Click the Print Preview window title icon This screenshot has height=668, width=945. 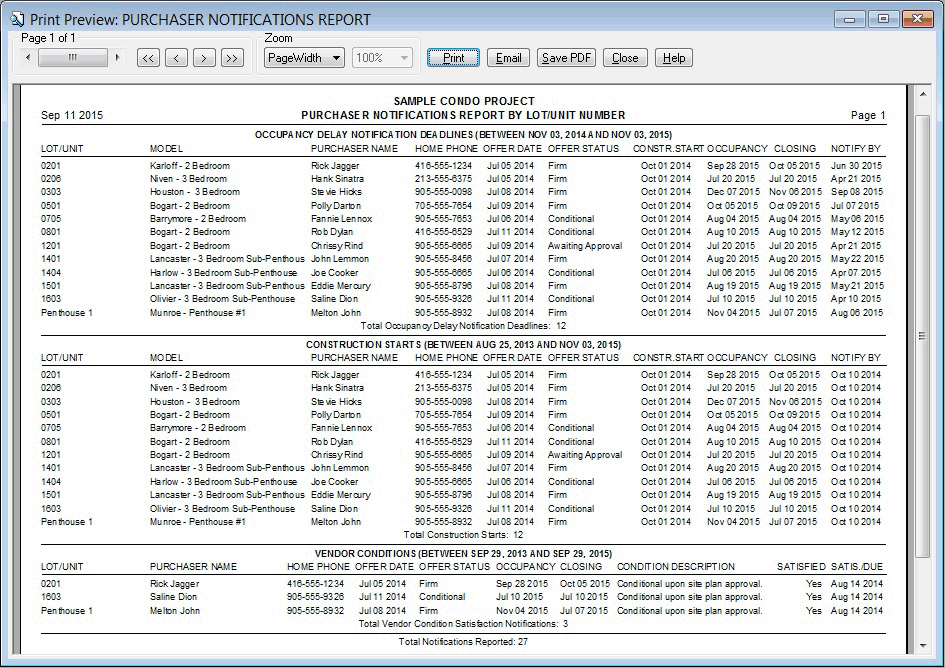tap(17, 19)
